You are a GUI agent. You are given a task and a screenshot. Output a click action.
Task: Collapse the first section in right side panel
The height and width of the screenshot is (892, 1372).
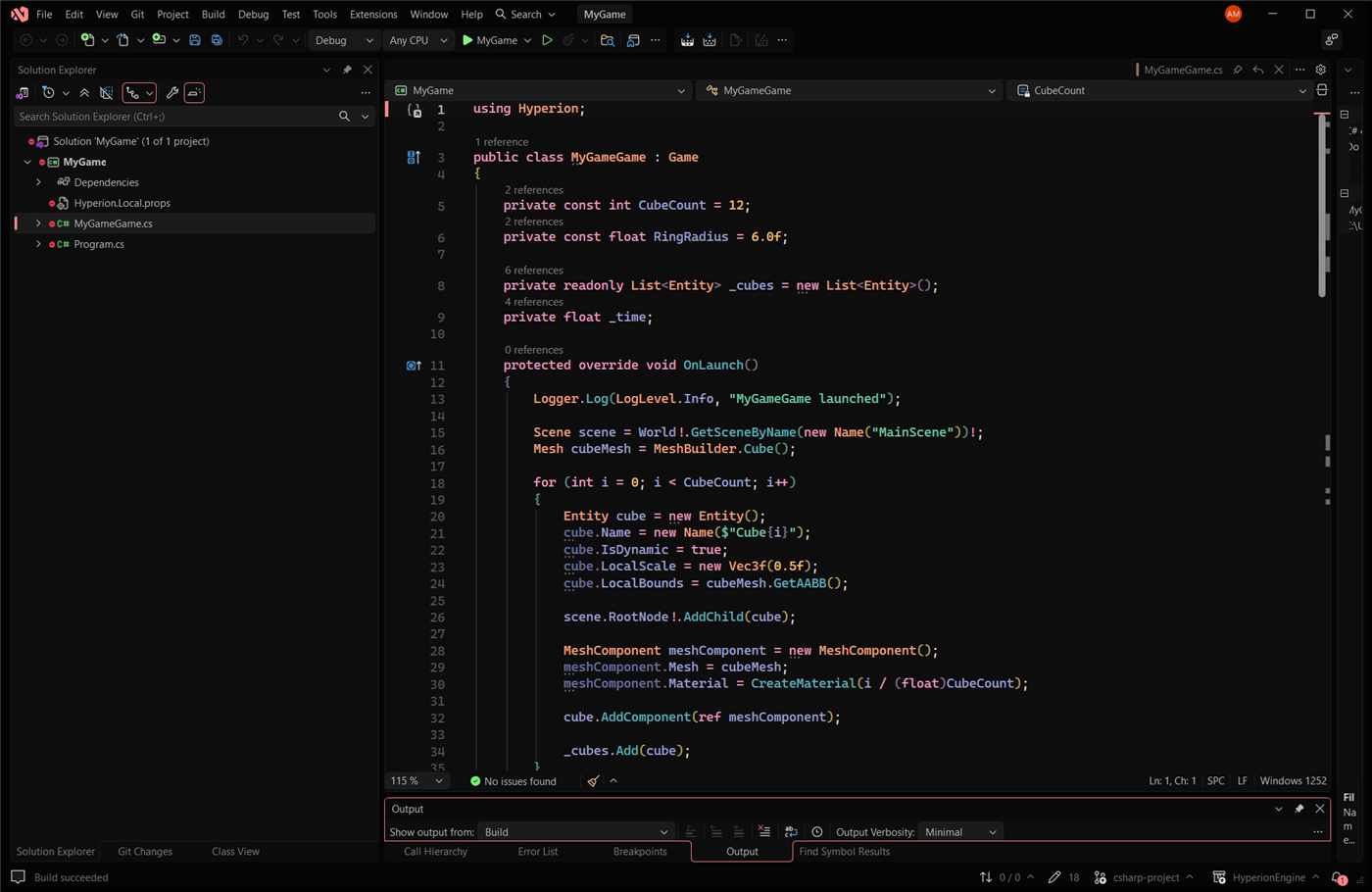coord(1345,115)
